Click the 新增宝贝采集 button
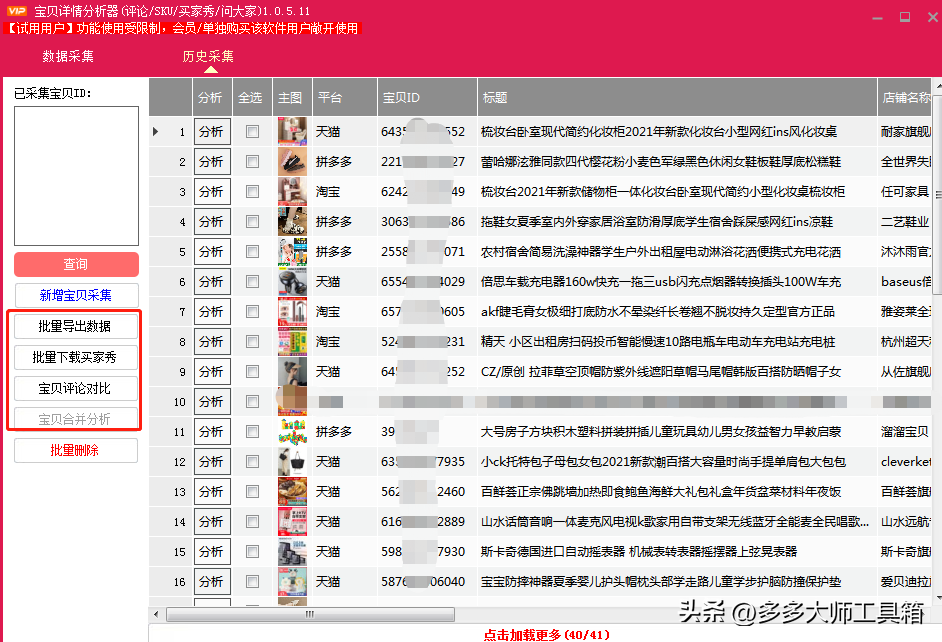Screen dimensions: 942x642 coord(75,295)
